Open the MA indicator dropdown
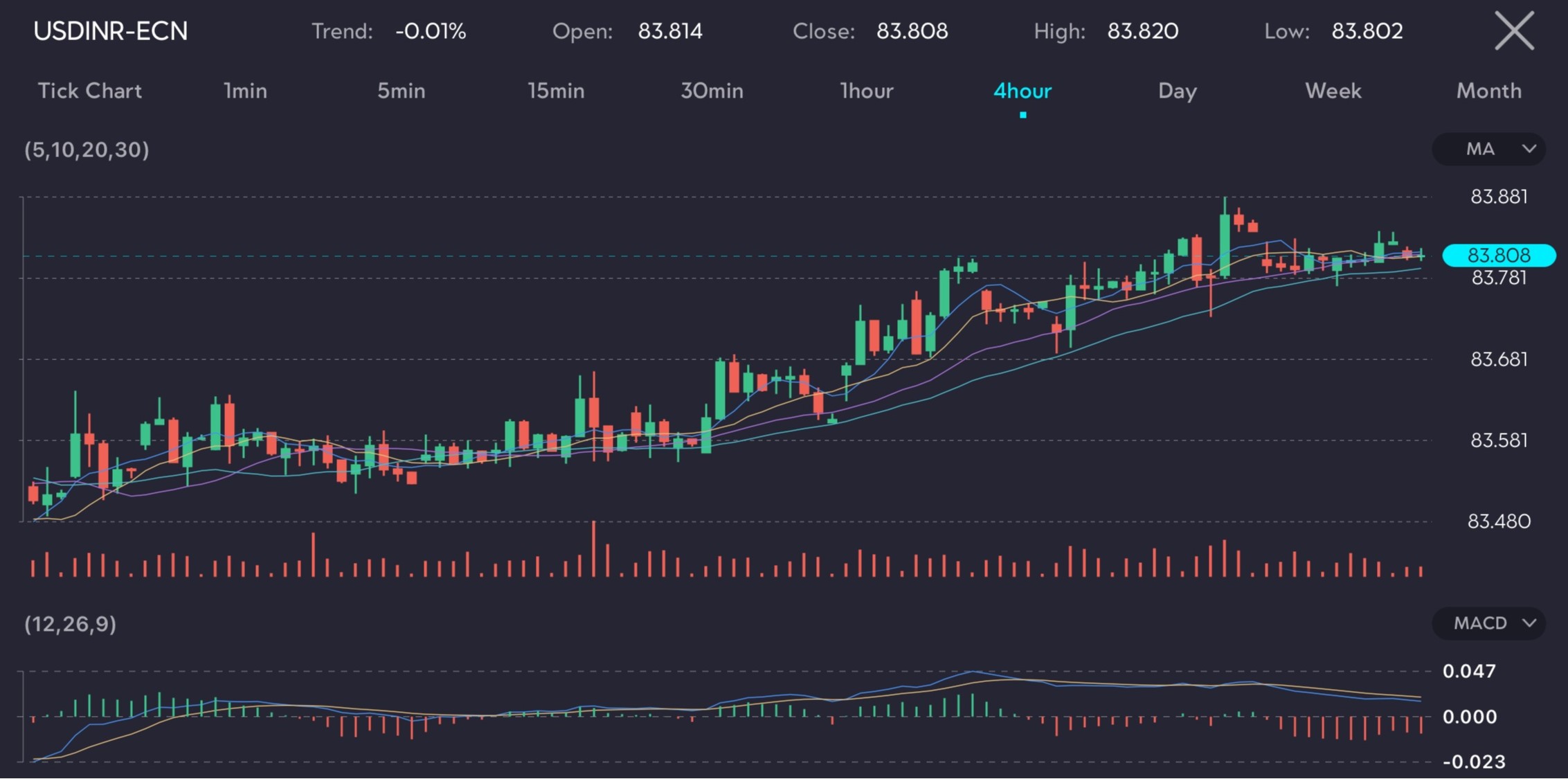 coord(1489,149)
